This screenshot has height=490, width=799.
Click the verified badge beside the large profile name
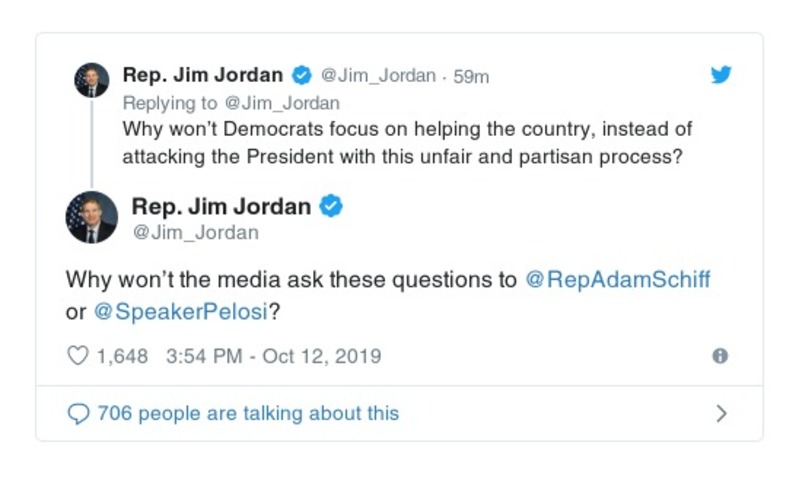pyautogui.click(x=331, y=208)
